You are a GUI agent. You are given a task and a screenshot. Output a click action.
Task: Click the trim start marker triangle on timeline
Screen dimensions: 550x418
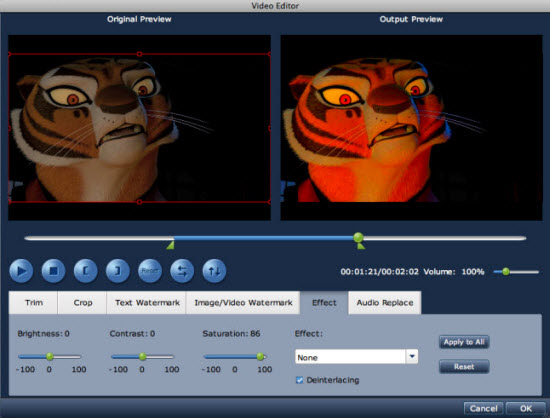pos(170,245)
